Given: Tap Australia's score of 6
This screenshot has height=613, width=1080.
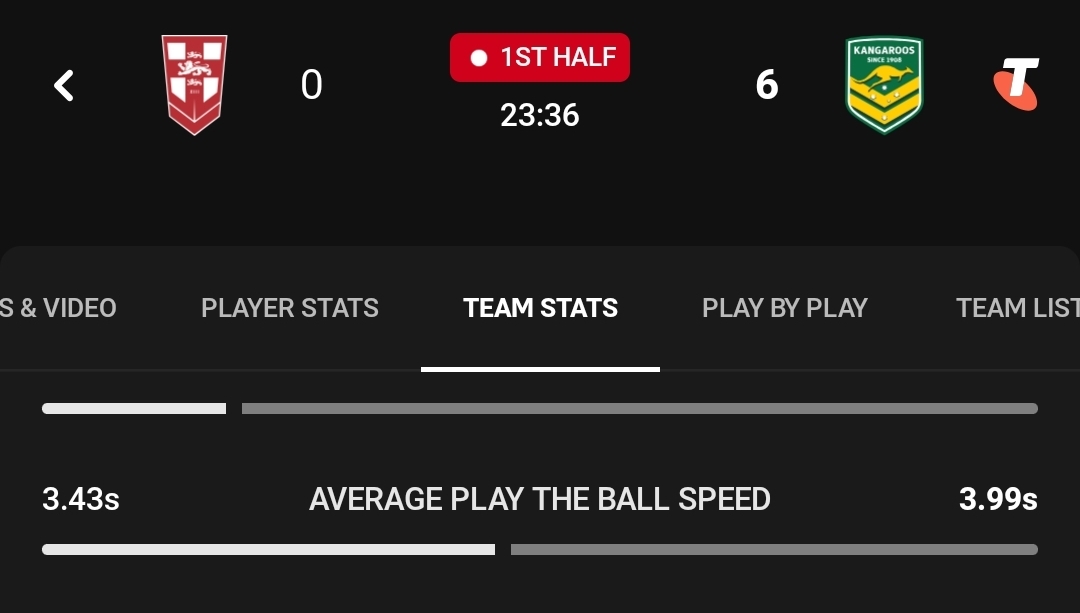Looking at the screenshot, I should pos(767,85).
